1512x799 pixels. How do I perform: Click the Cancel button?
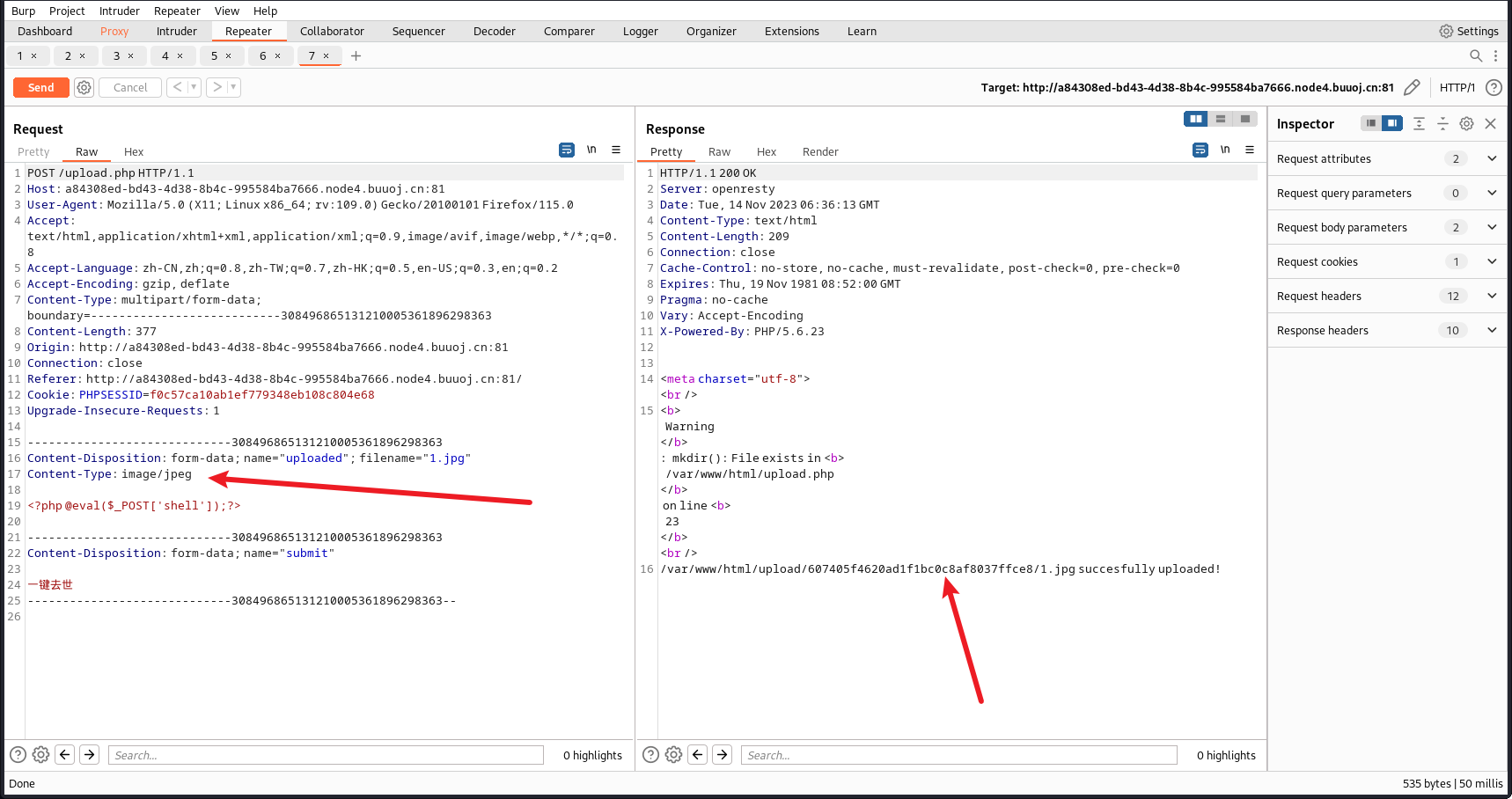coord(130,87)
